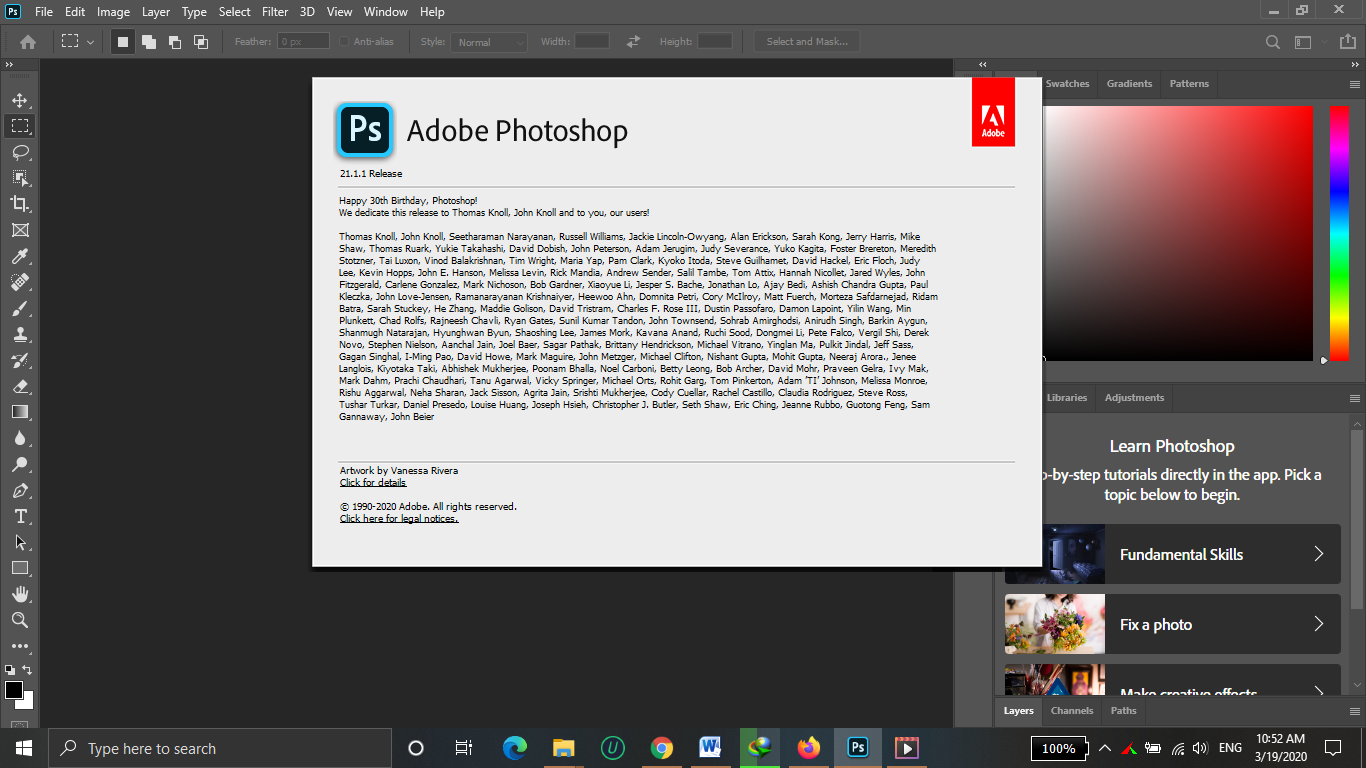Select the Rectangle shape tool
Viewport: 1366px width, 768px height.
click(20, 568)
